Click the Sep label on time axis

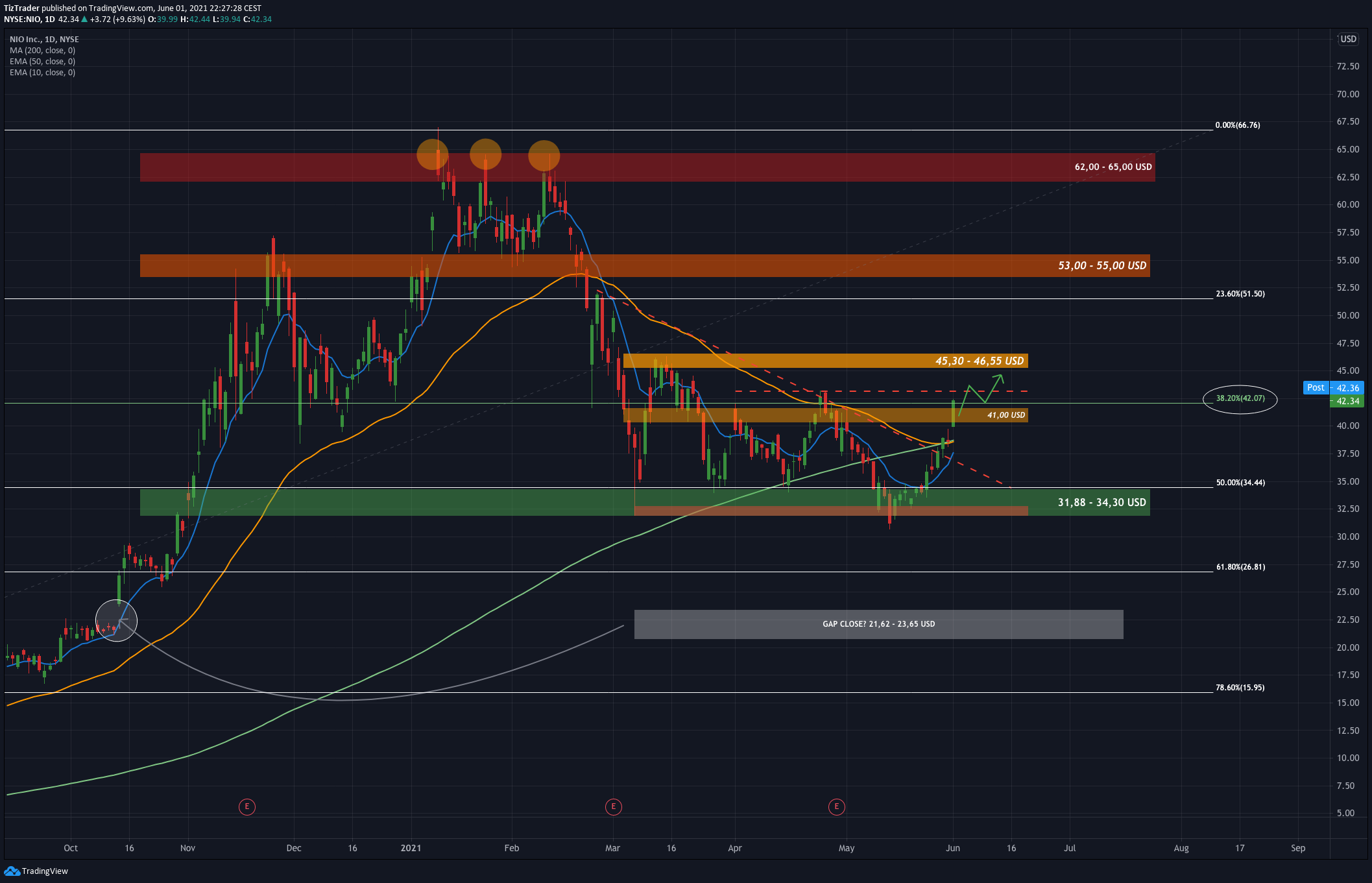click(x=1298, y=848)
